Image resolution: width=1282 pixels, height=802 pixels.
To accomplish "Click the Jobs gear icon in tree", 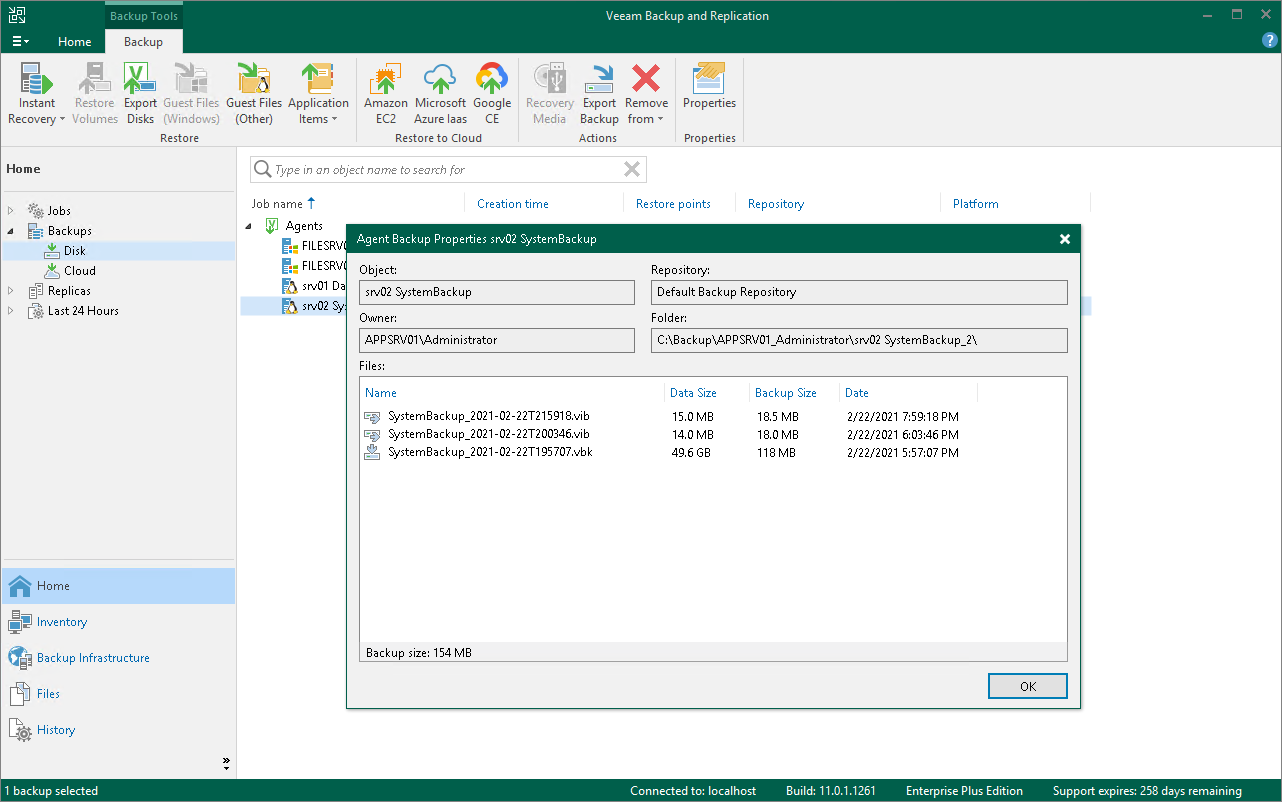I will click(36, 211).
